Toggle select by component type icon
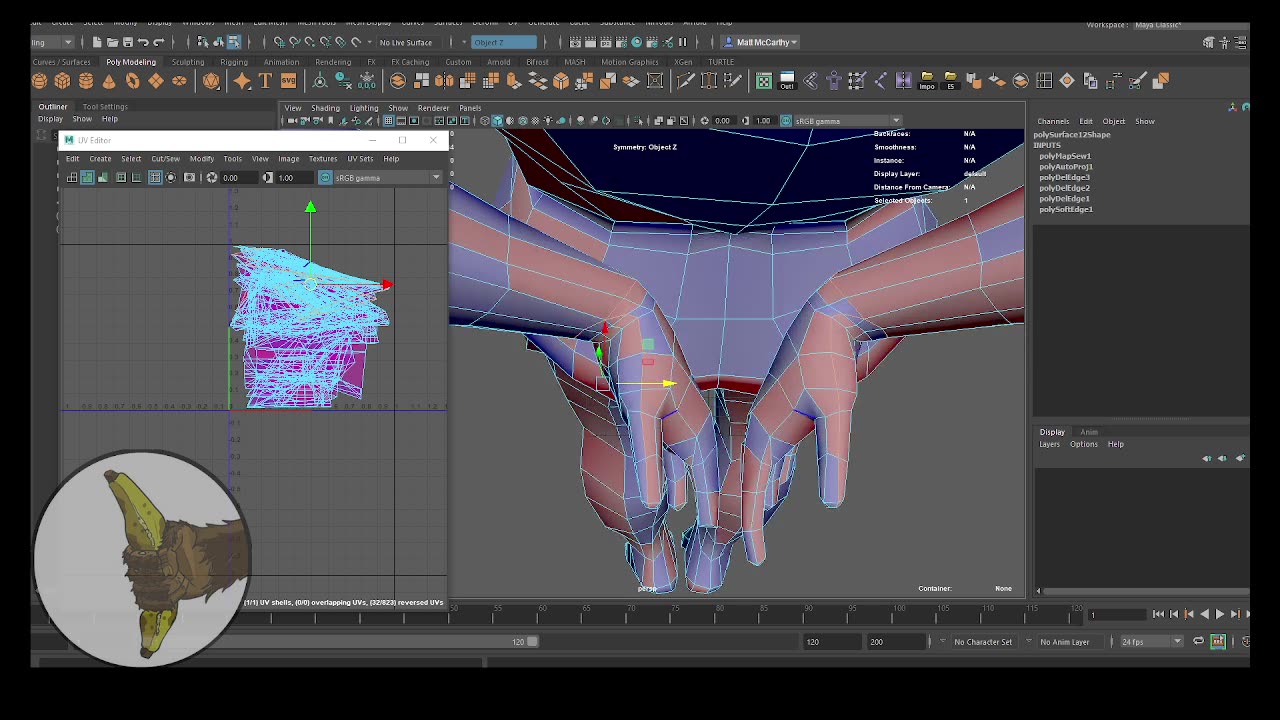Image resolution: width=1280 pixels, height=720 pixels. coord(233,42)
